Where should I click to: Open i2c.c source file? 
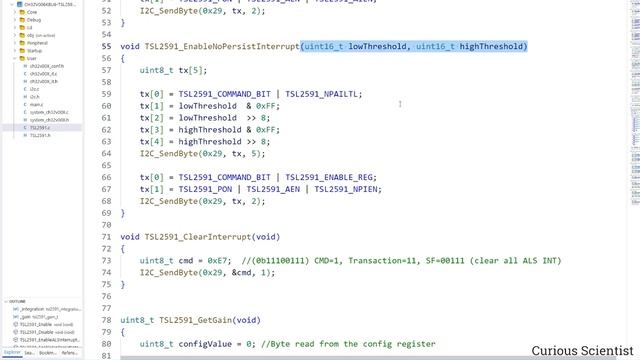tap(34, 89)
